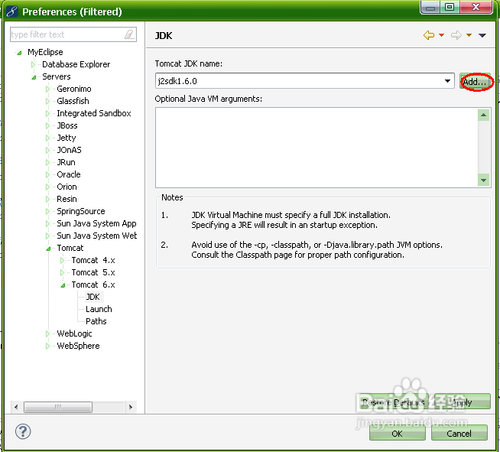Open the forward history dropdown arrow

coord(469,35)
